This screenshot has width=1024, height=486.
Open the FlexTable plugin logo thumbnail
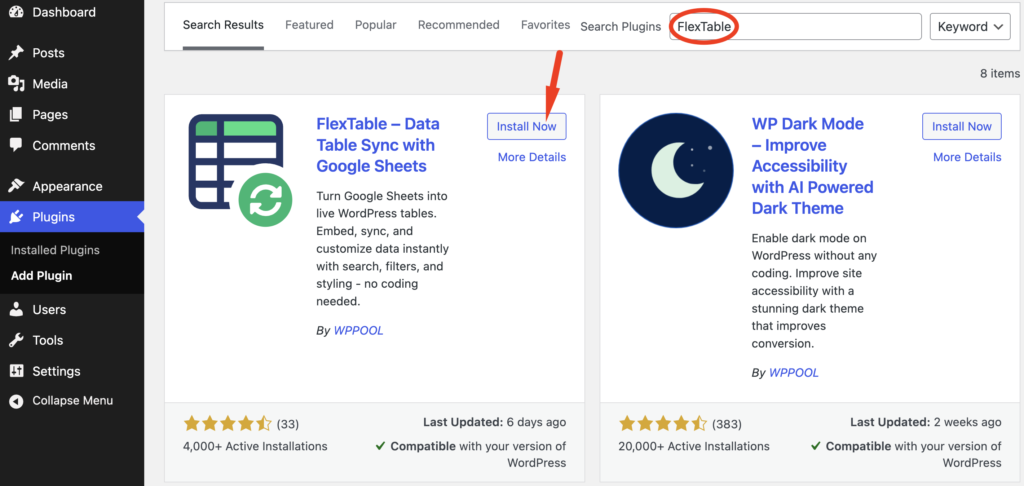click(240, 170)
